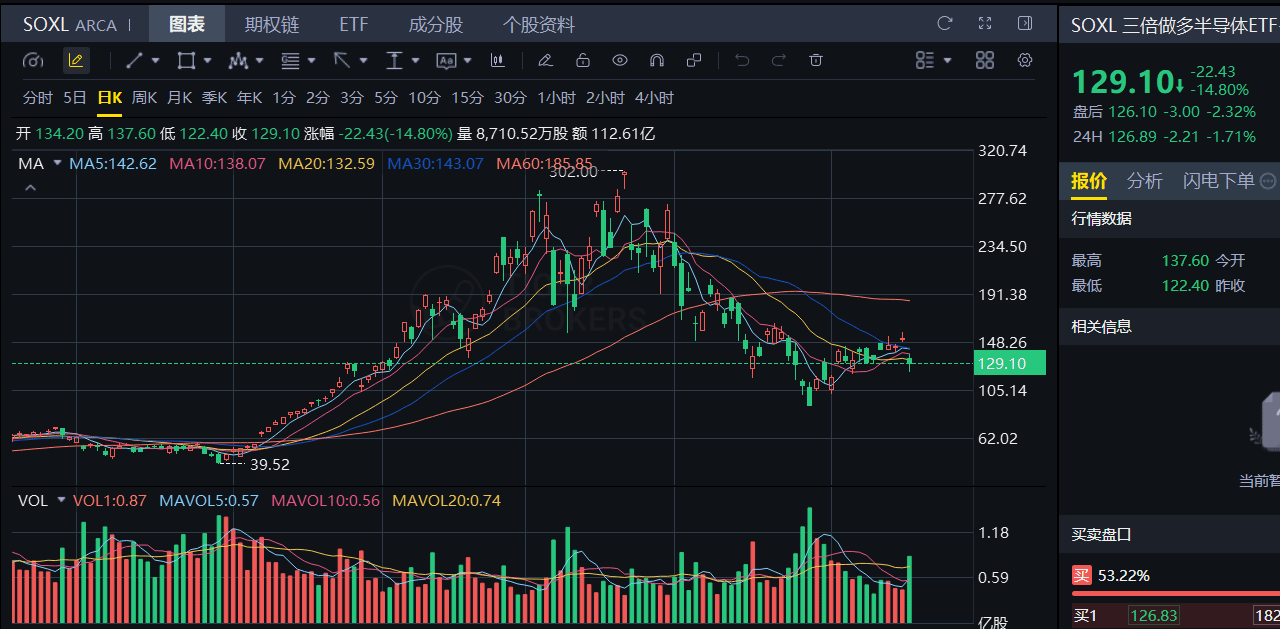Select the 1小时 timeframe
1280x629 pixels.
[x=556, y=98]
